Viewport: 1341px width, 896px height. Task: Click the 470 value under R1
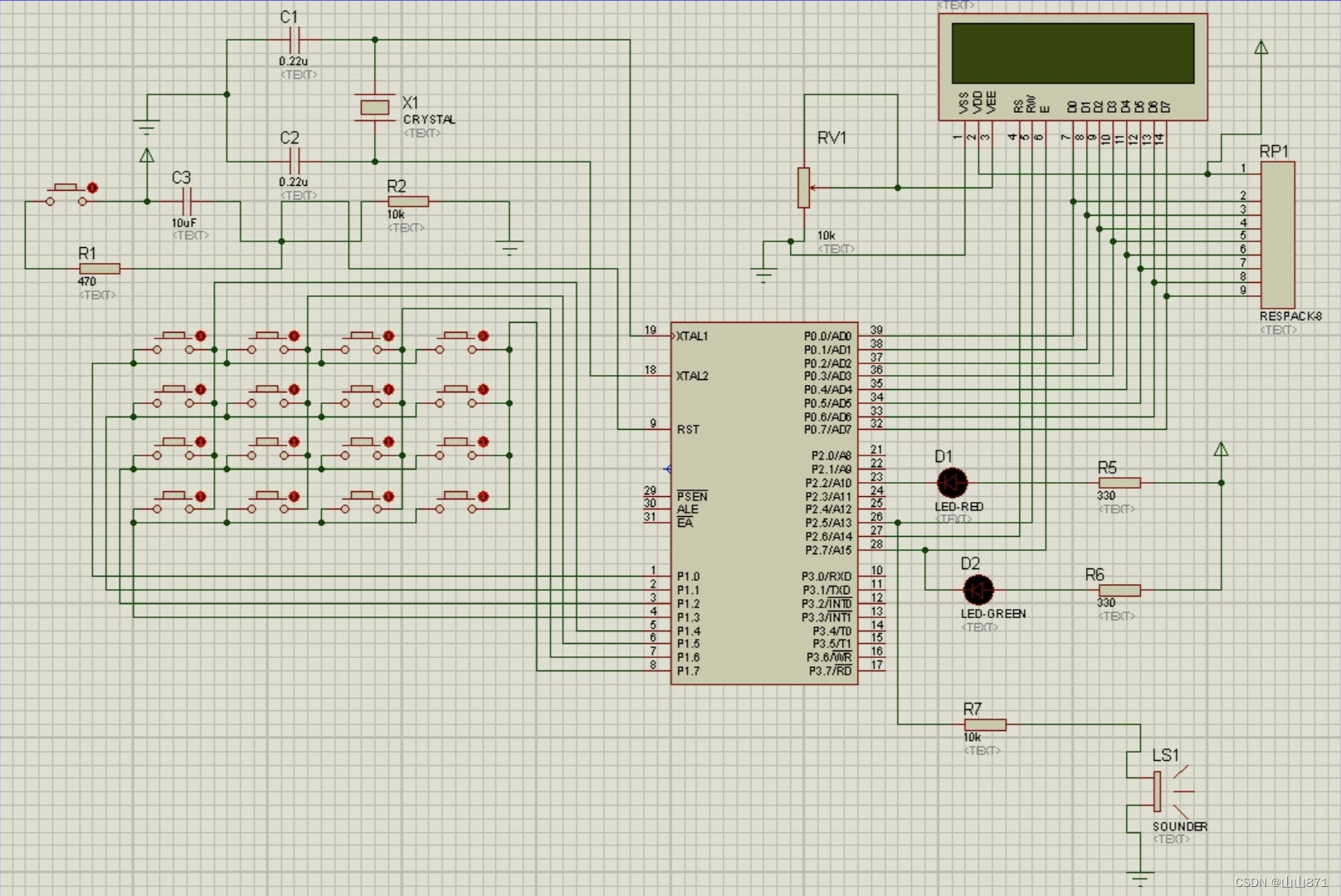87,281
